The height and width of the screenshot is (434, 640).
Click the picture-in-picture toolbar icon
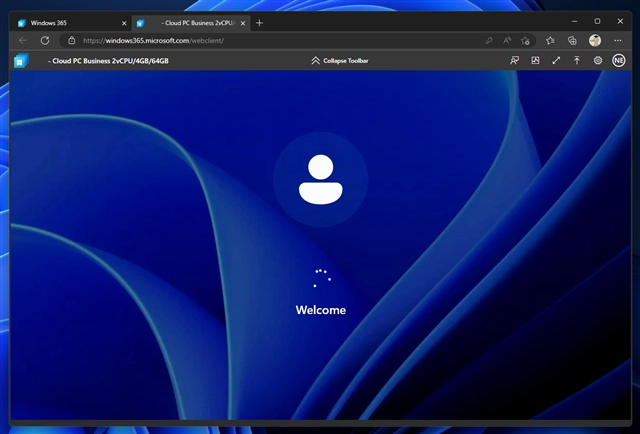535,60
